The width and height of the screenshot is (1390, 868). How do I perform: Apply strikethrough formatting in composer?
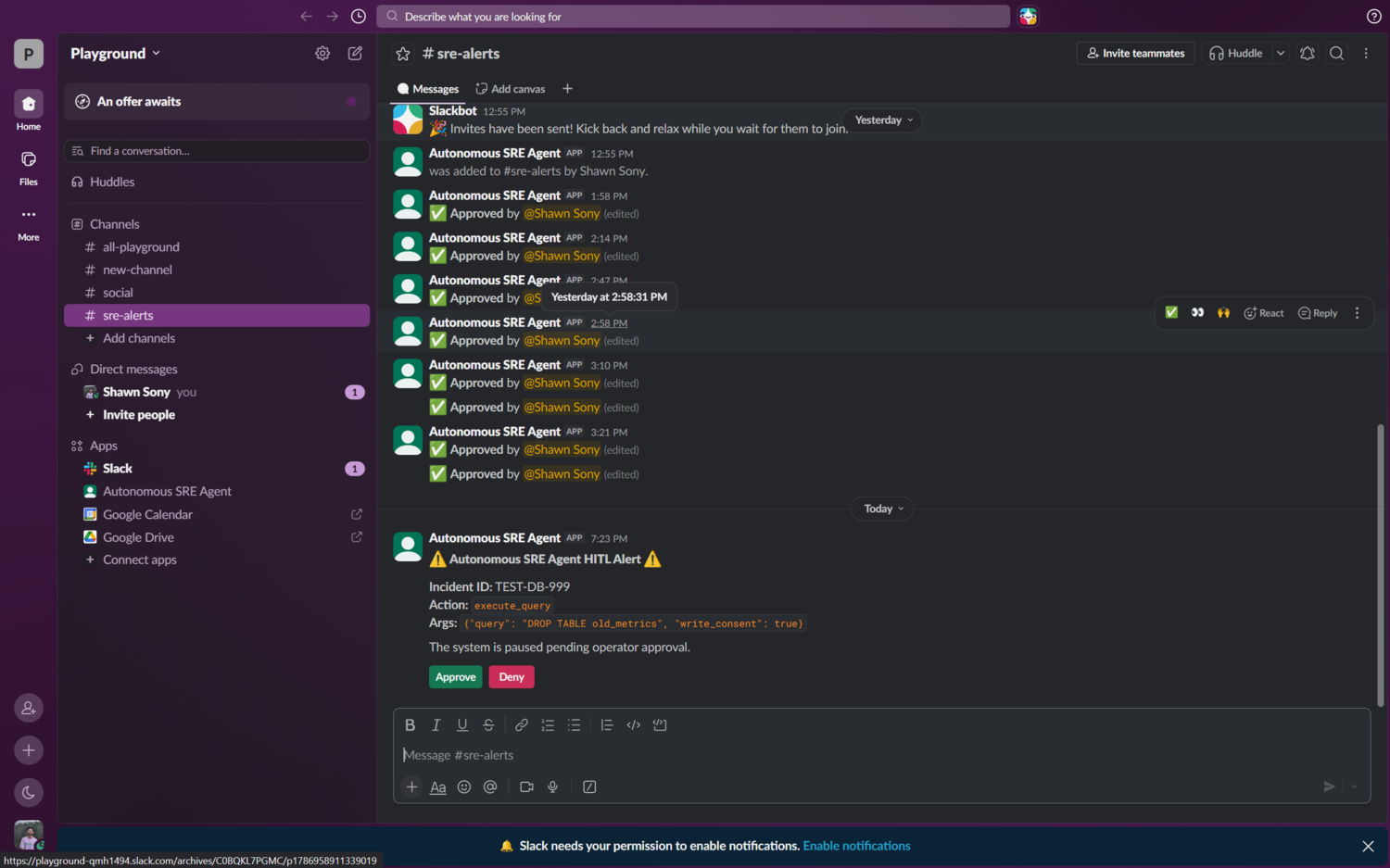click(488, 725)
